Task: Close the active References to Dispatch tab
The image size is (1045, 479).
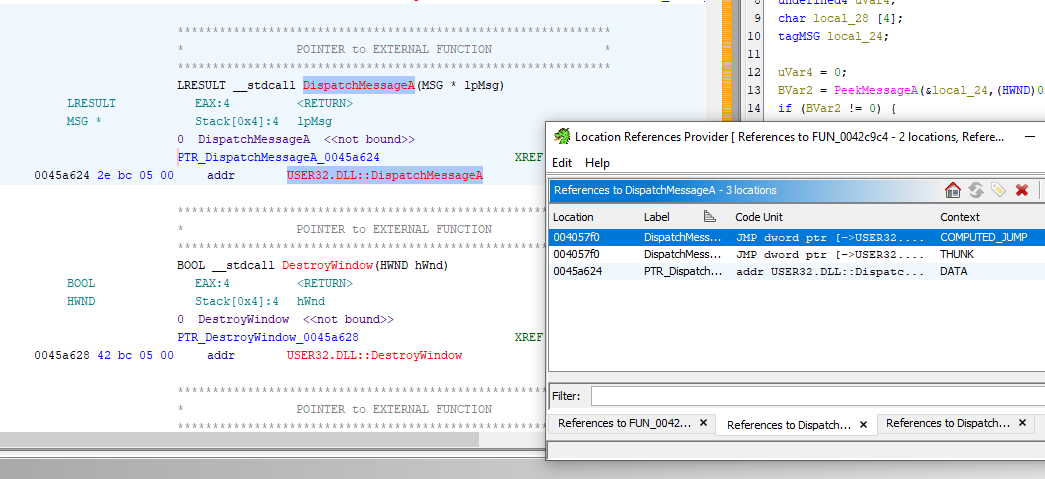Action: coord(863,425)
